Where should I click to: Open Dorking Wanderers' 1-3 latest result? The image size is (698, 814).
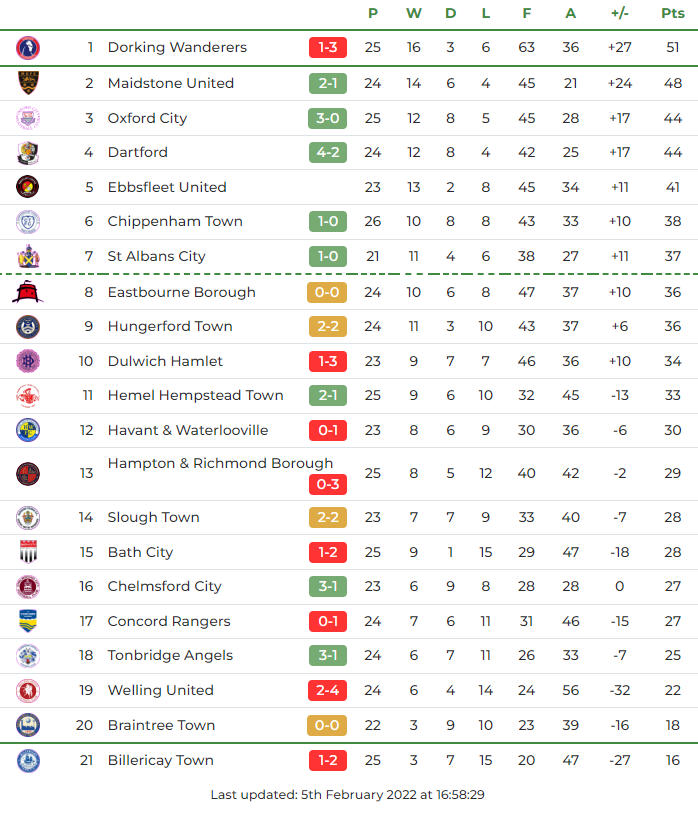click(328, 47)
